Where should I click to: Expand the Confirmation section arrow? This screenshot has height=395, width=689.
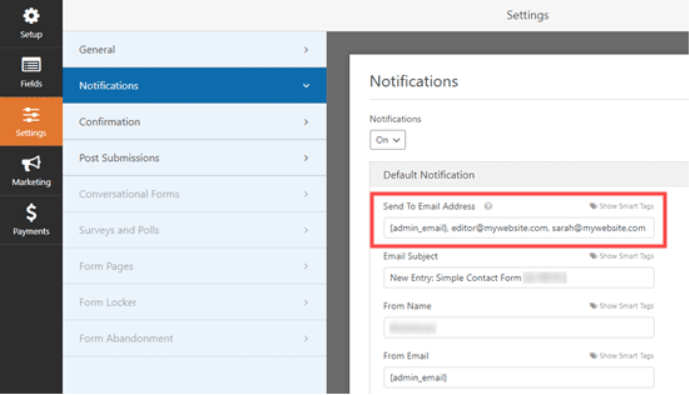click(x=306, y=122)
